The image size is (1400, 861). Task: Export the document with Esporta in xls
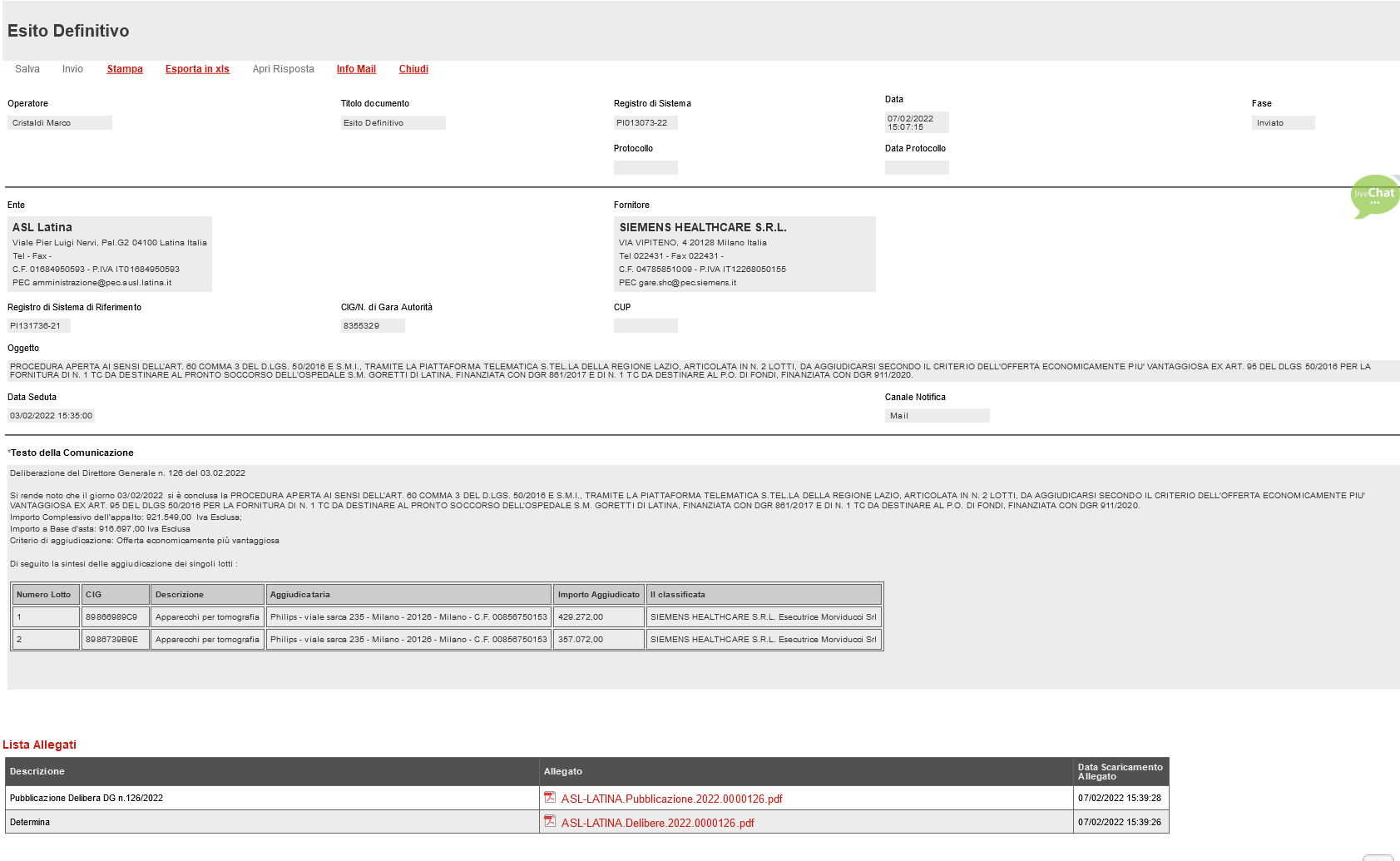point(197,69)
